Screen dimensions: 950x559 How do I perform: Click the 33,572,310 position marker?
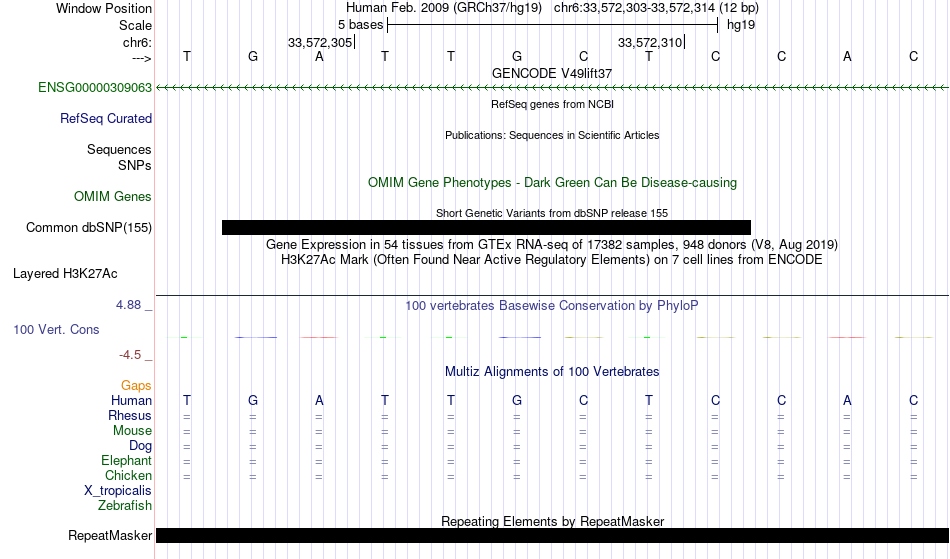point(650,42)
